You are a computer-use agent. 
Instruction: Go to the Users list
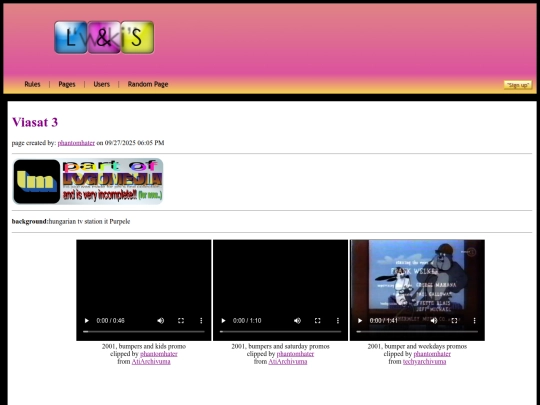coord(102,84)
